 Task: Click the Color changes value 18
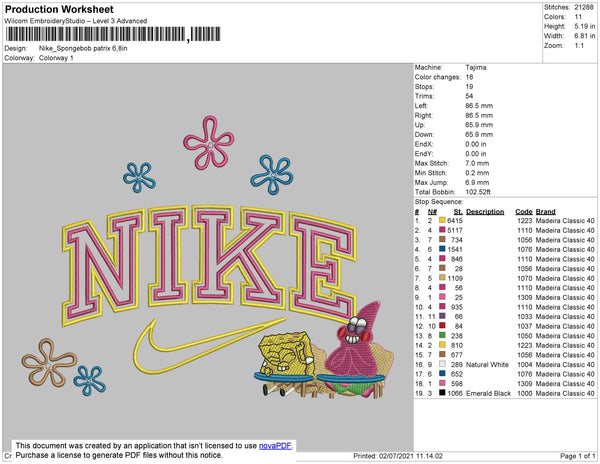[469, 77]
